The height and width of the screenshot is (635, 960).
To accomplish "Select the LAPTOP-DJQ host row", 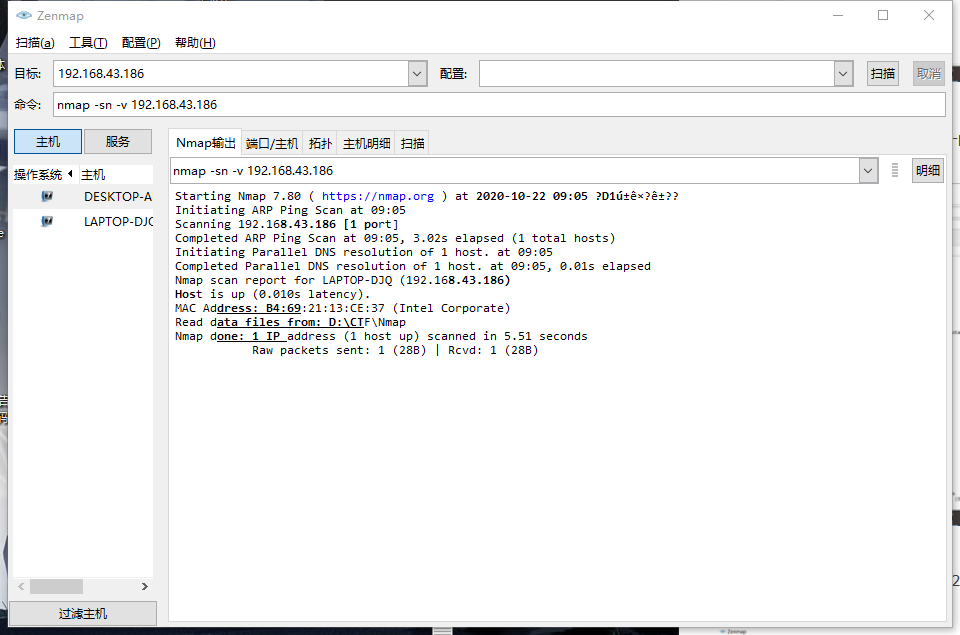I will (x=83, y=221).
